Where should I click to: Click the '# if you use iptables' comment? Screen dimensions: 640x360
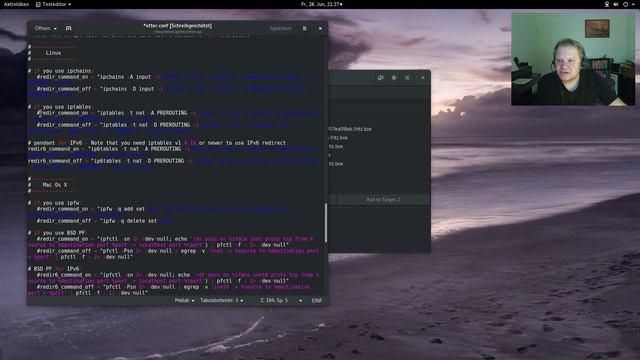(x=60, y=107)
